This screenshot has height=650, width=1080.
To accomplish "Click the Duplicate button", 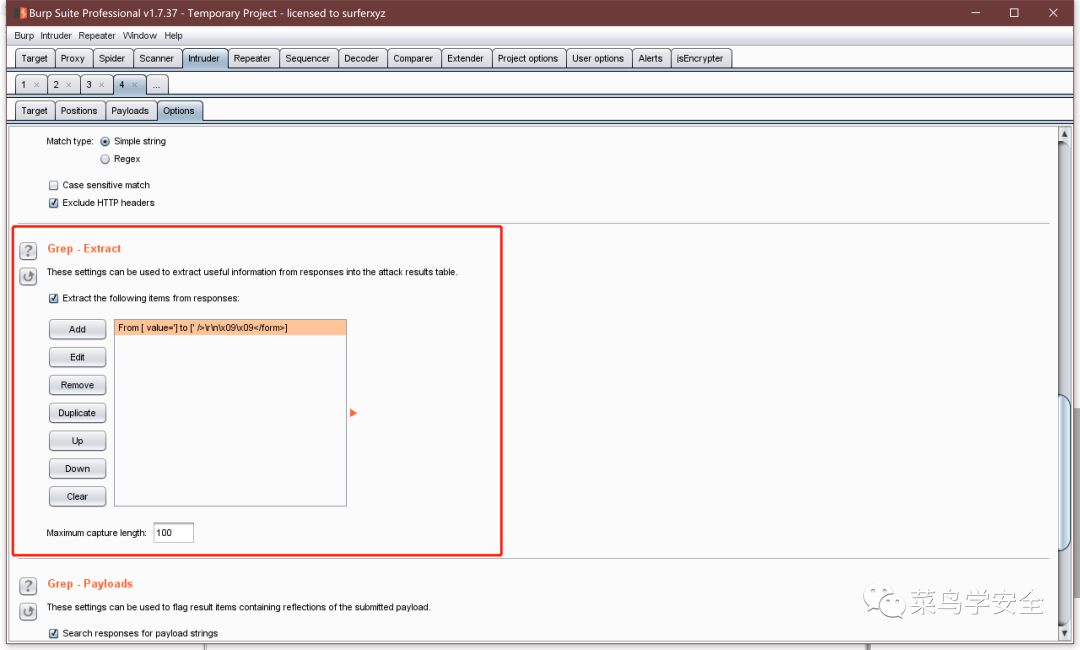I will point(77,413).
